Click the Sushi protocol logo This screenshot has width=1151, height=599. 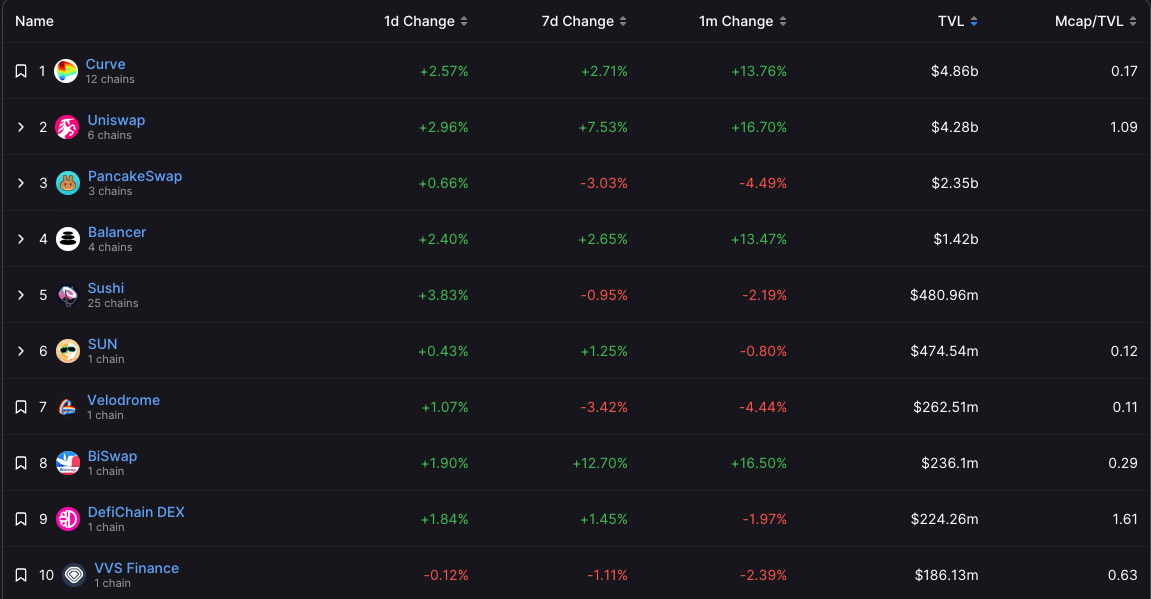pos(66,294)
